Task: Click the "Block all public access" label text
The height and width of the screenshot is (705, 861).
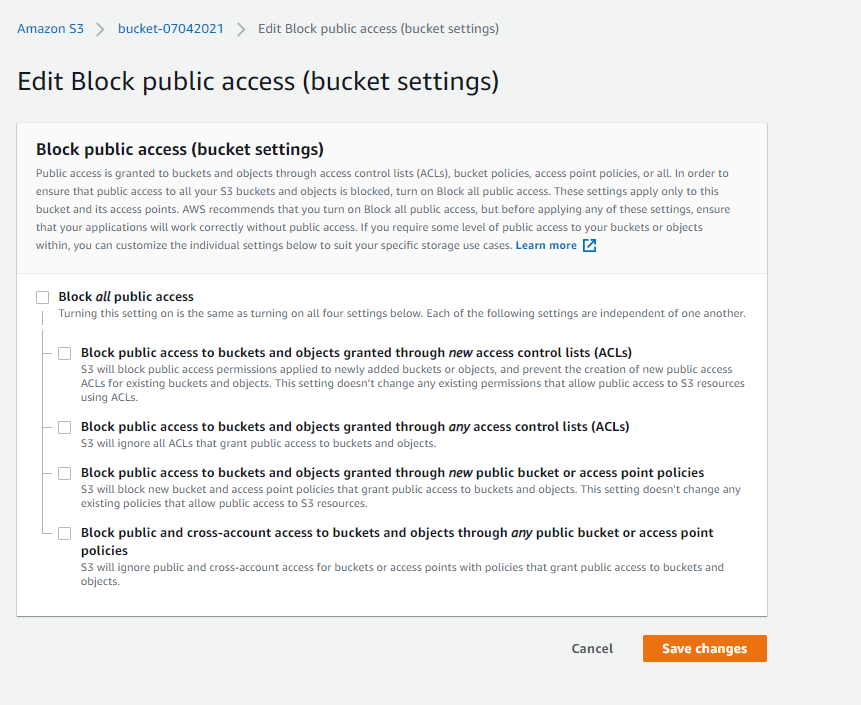Action: coord(126,297)
